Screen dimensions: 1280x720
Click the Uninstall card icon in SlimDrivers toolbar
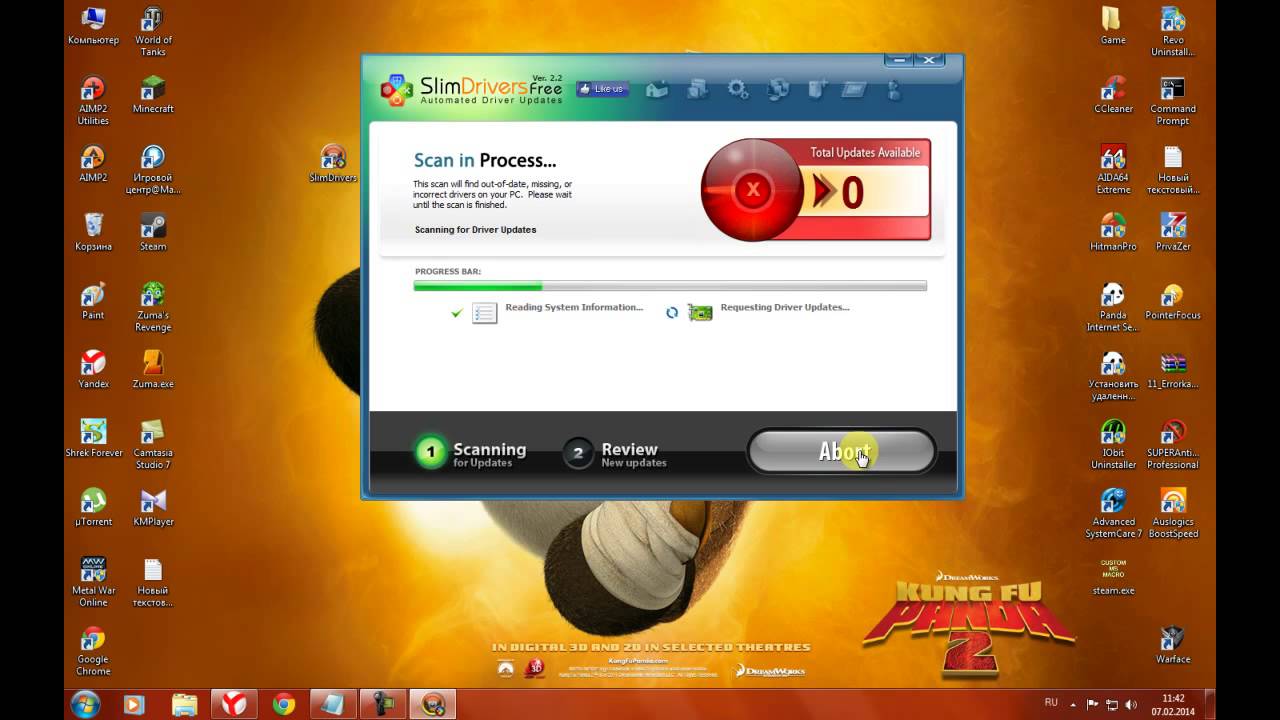pos(853,90)
